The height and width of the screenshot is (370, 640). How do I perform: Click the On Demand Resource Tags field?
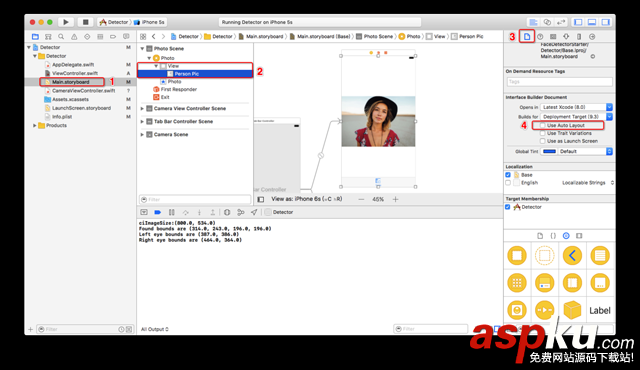click(x=560, y=82)
